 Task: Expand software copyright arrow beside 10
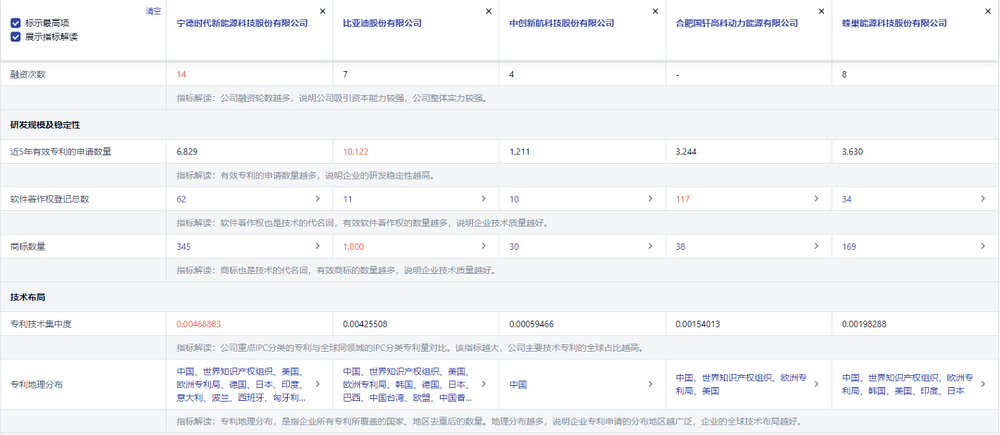tap(651, 198)
